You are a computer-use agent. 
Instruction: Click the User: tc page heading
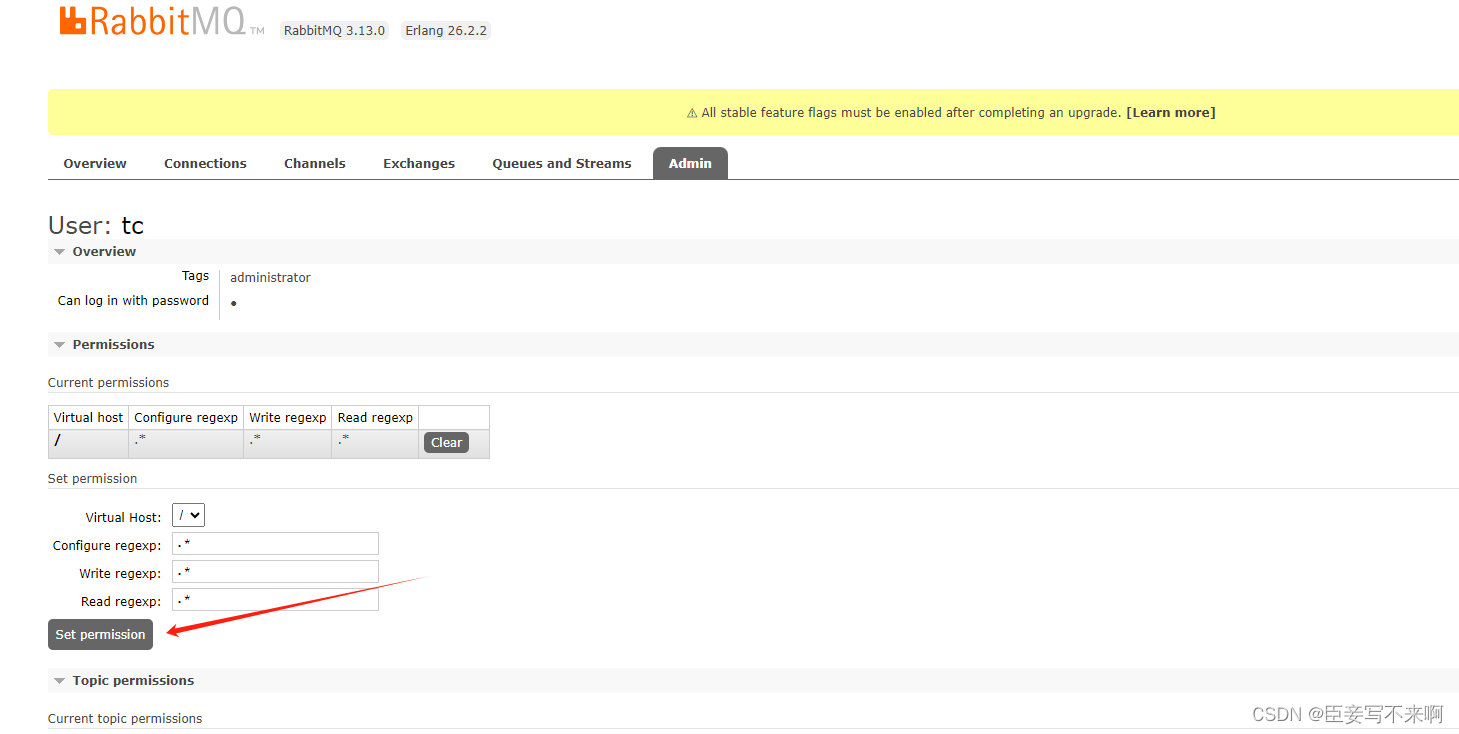pyautogui.click(x=96, y=225)
